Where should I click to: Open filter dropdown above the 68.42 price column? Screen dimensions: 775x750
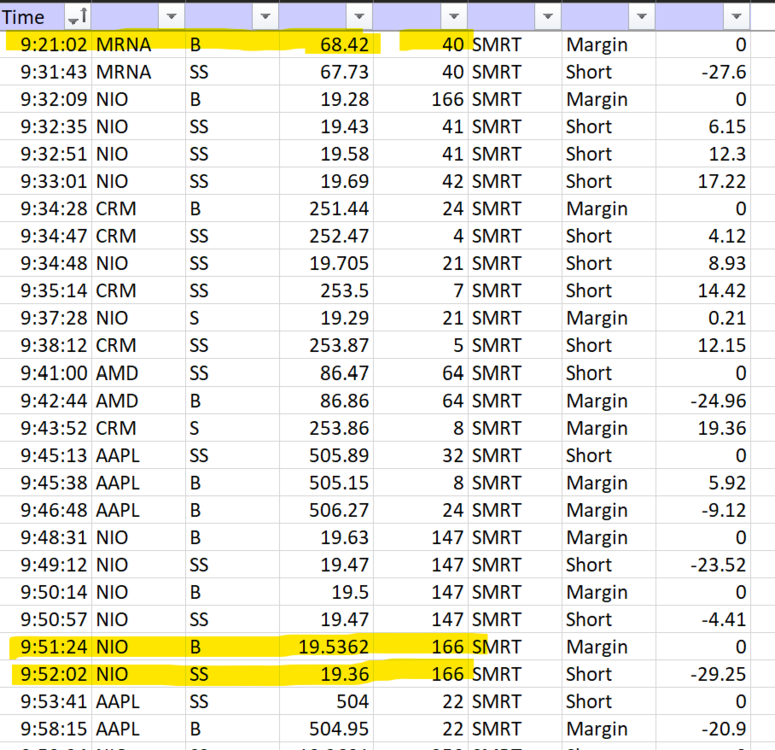pyautogui.click(x=359, y=17)
